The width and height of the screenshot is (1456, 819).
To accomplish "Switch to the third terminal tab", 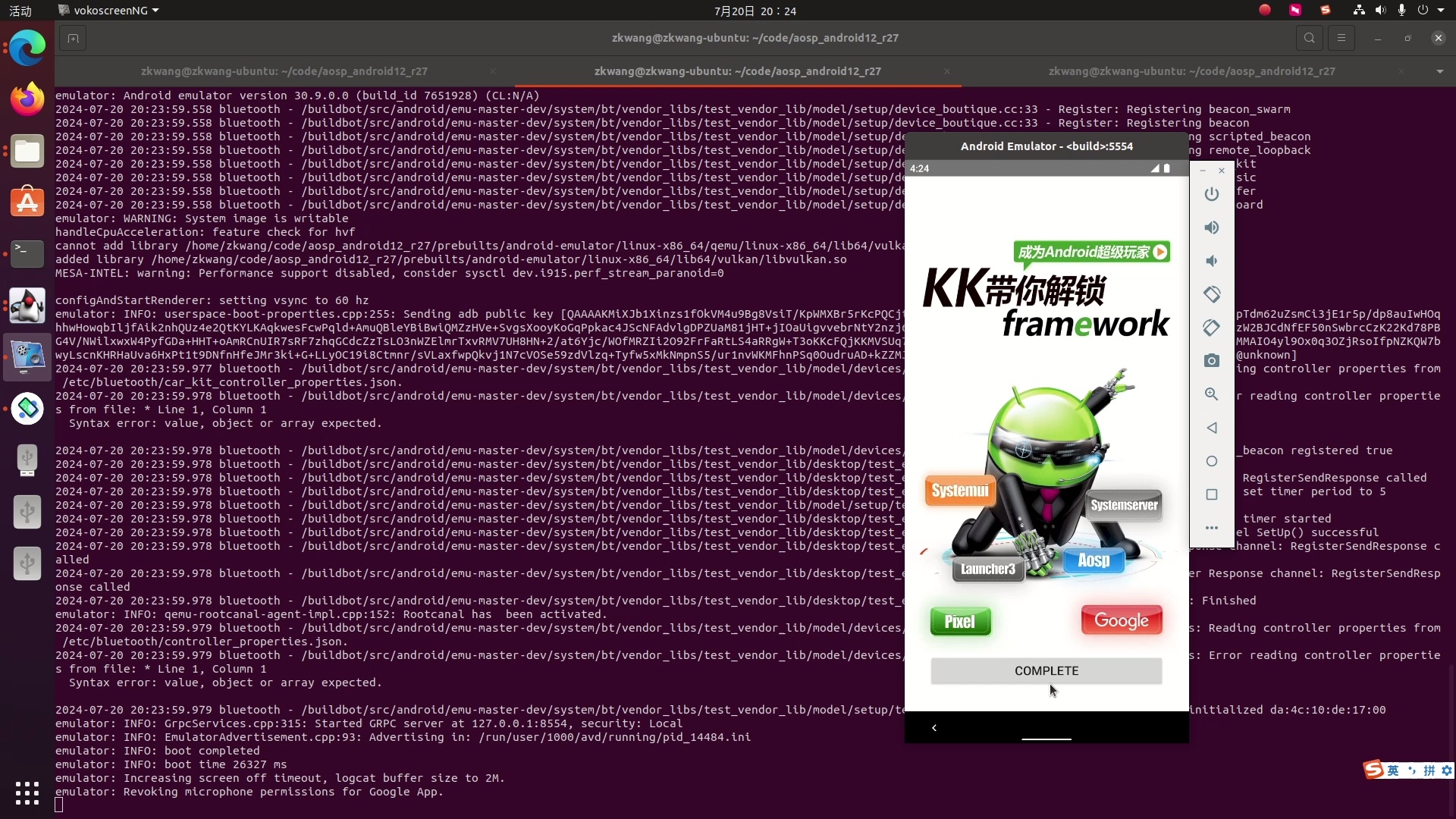I will 1191,71.
